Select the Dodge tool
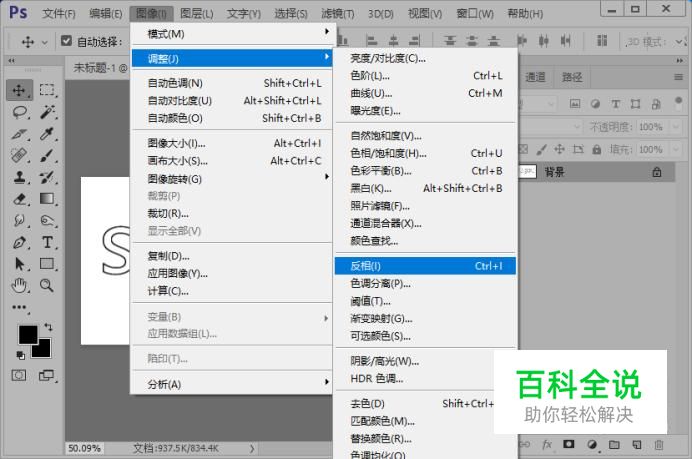Image resolution: width=692 pixels, height=459 pixels. click(19, 220)
